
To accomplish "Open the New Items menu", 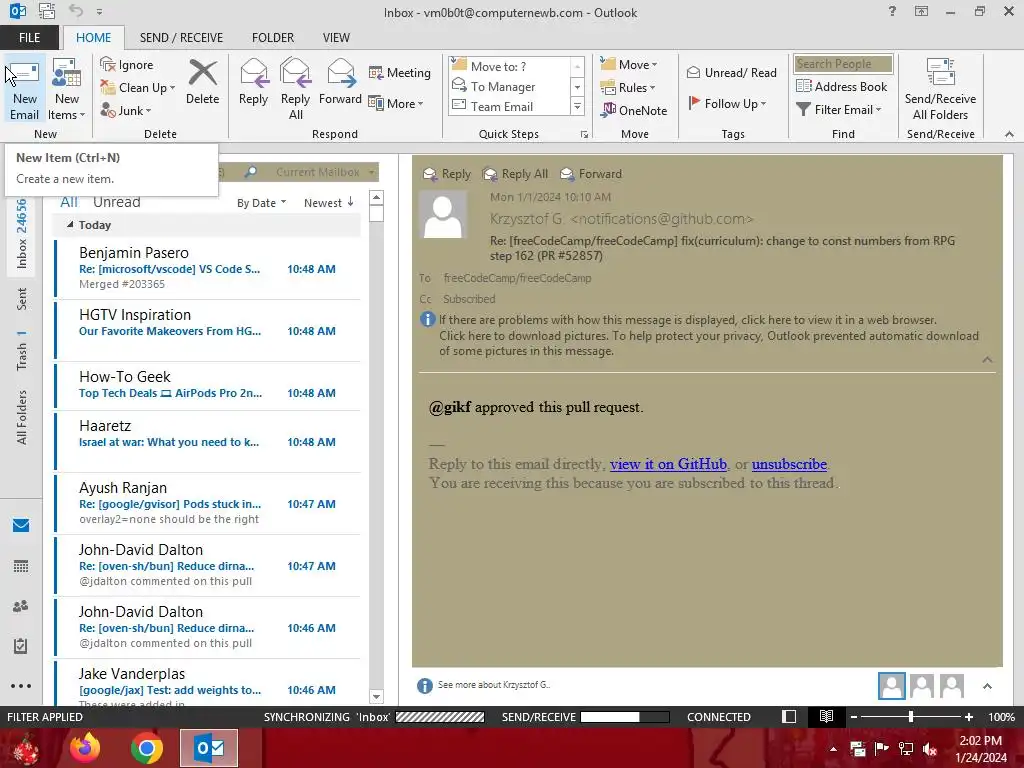I will click(67, 89).
